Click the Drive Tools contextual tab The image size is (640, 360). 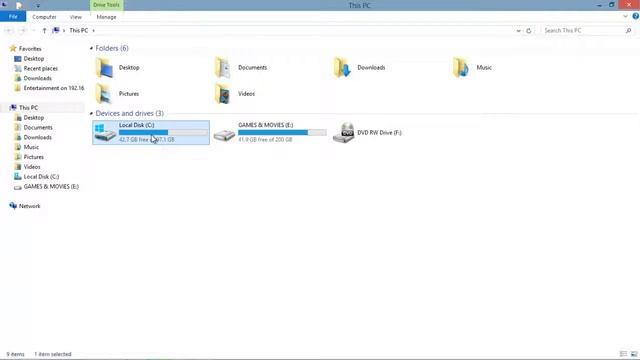point(107,5)
